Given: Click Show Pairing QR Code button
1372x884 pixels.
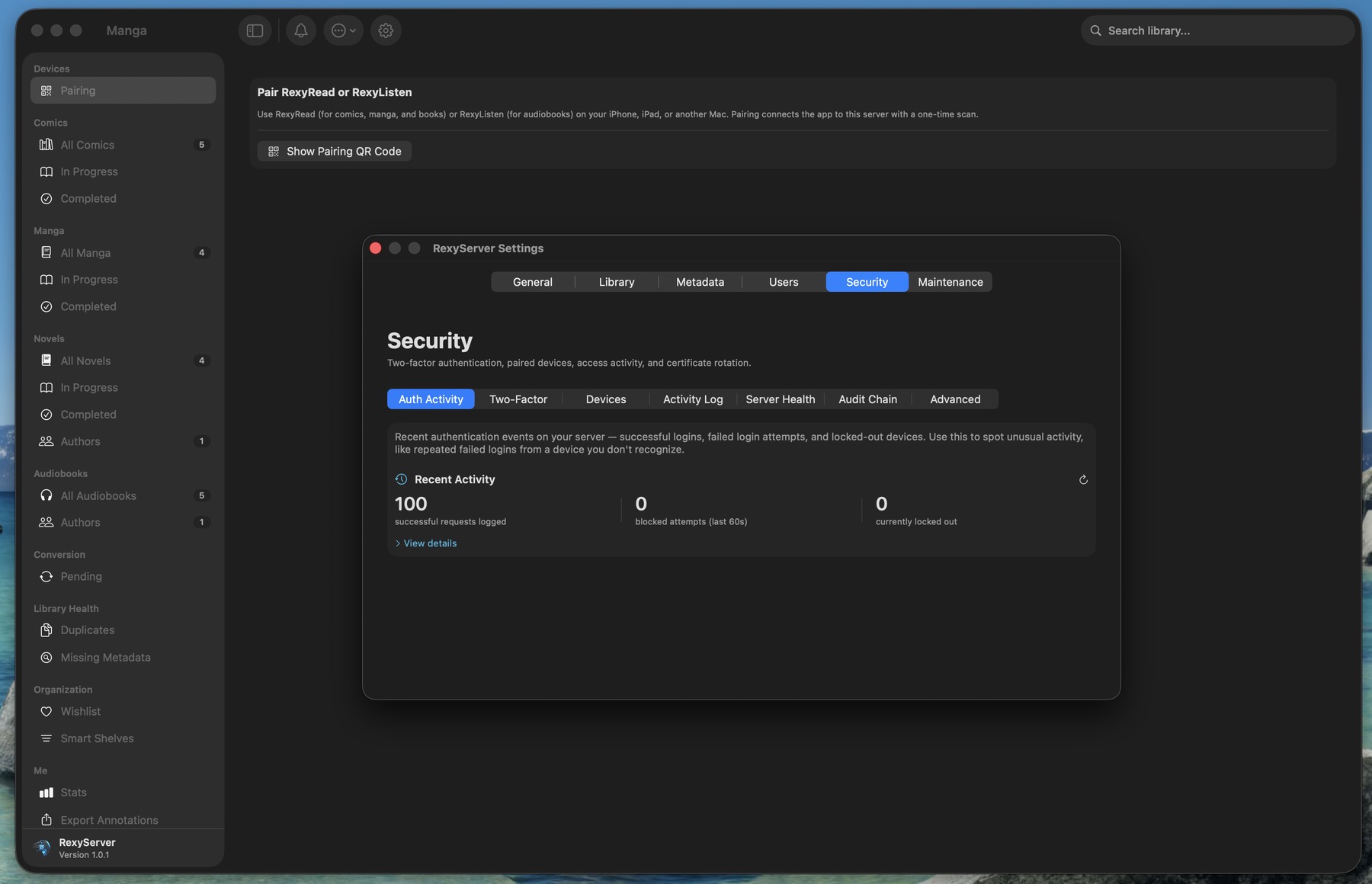Looking at the screenshot, I should coord(334,151).
